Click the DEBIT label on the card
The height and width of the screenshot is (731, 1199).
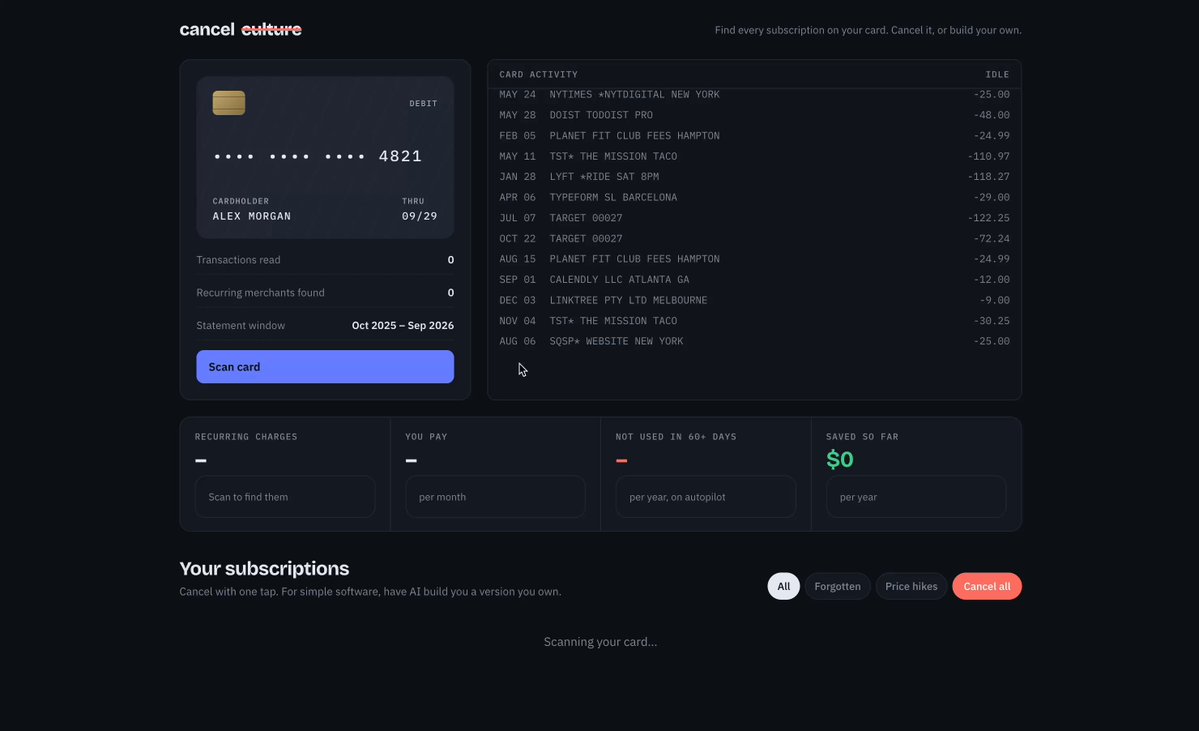pyautogui.click(x=423, y=103)
